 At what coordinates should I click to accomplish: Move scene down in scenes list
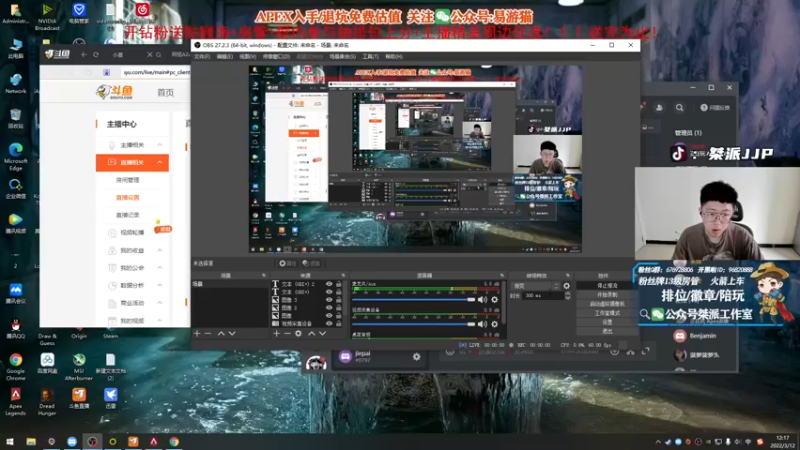(232, 334)
